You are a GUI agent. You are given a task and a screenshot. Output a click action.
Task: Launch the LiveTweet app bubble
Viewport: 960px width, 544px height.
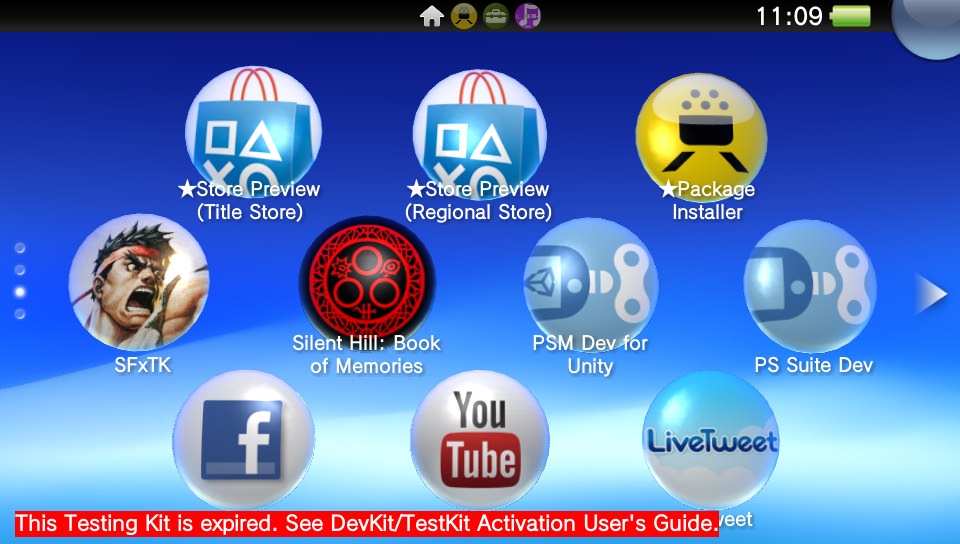[711, 440]
